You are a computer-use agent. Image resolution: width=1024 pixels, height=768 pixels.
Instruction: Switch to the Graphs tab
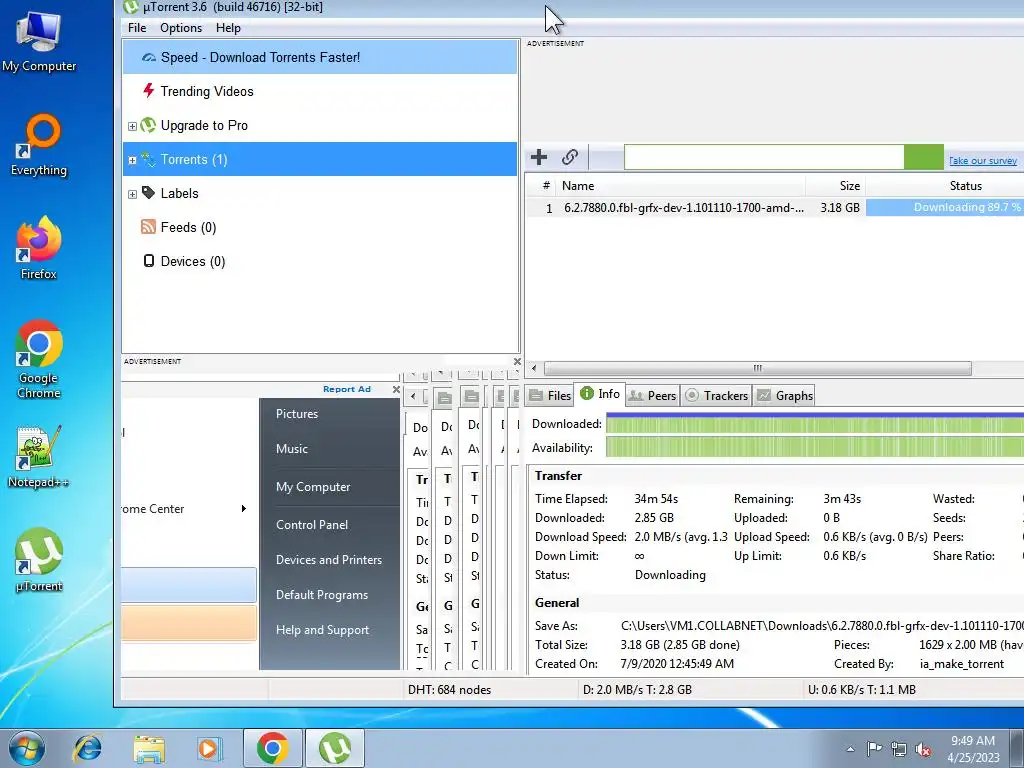point(784,395)
